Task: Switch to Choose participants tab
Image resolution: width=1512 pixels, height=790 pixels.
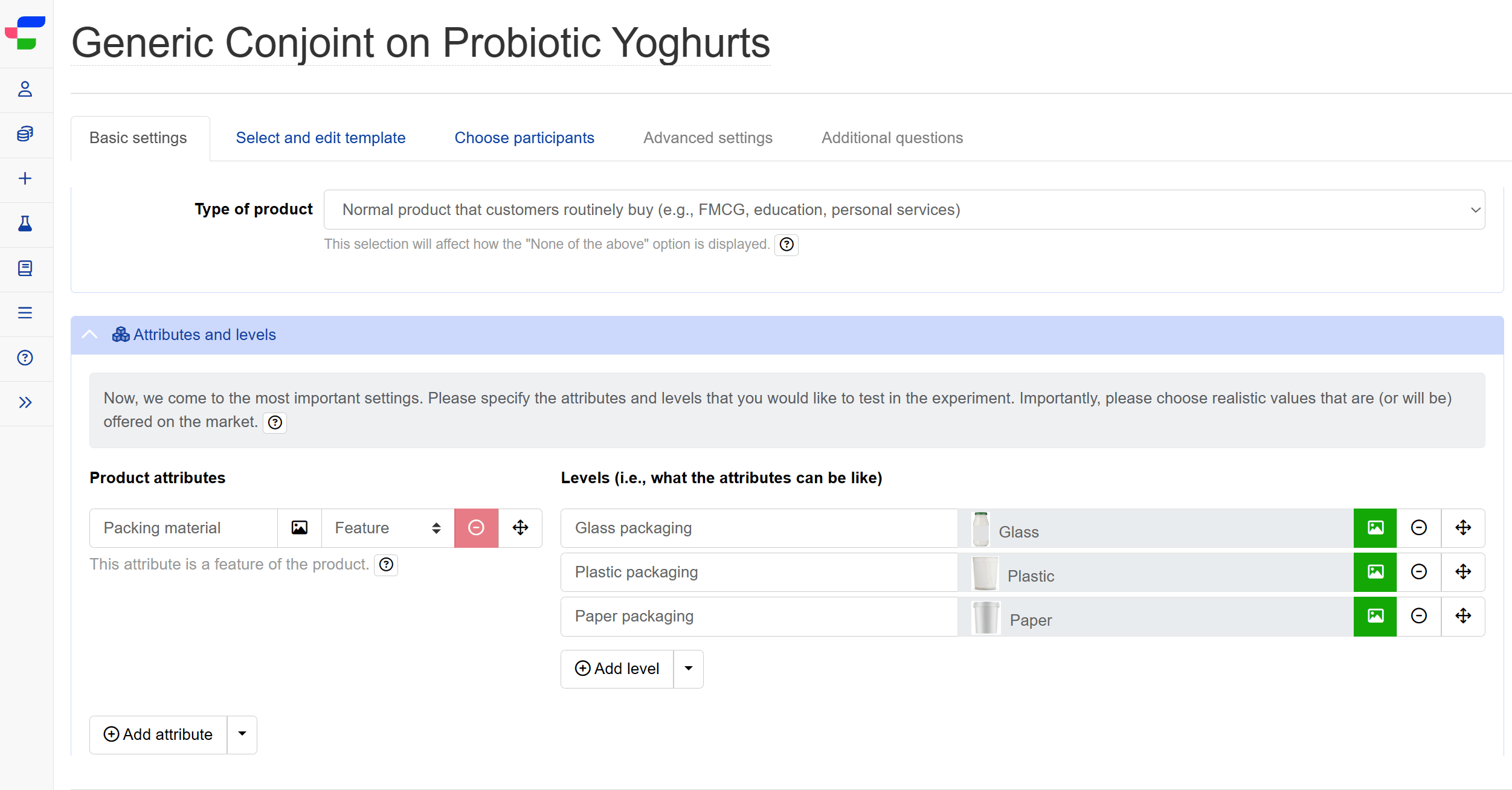Action: point(524,138)
